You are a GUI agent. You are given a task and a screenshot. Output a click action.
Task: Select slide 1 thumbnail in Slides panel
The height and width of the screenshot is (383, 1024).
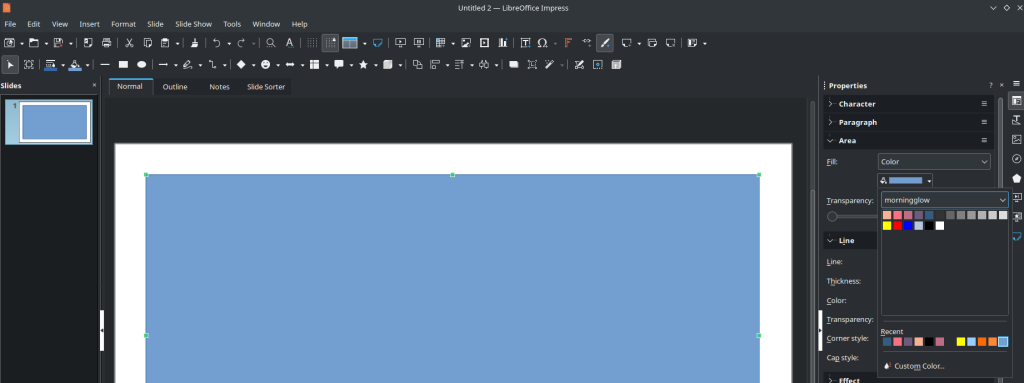coord(49,122)
